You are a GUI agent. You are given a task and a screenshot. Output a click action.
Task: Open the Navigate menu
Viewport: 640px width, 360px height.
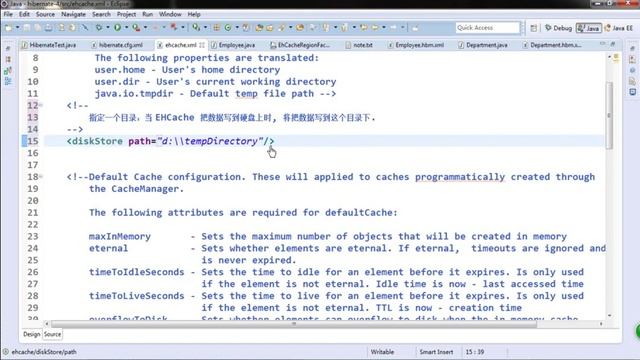(73, 14)
